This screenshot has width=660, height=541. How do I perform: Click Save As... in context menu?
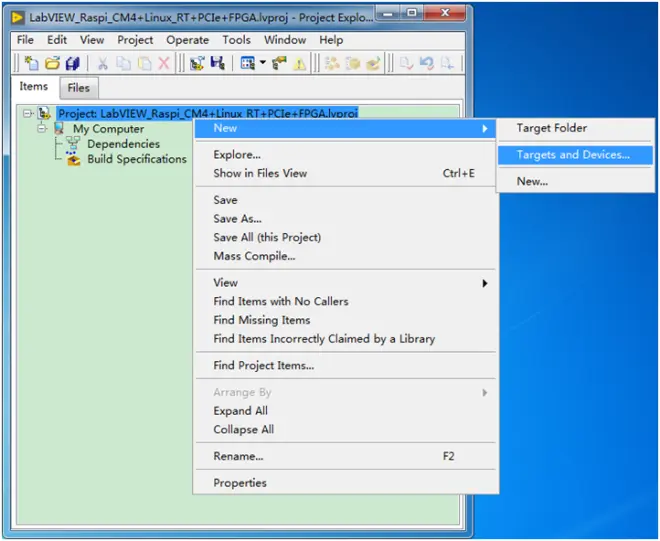[345, 219]
